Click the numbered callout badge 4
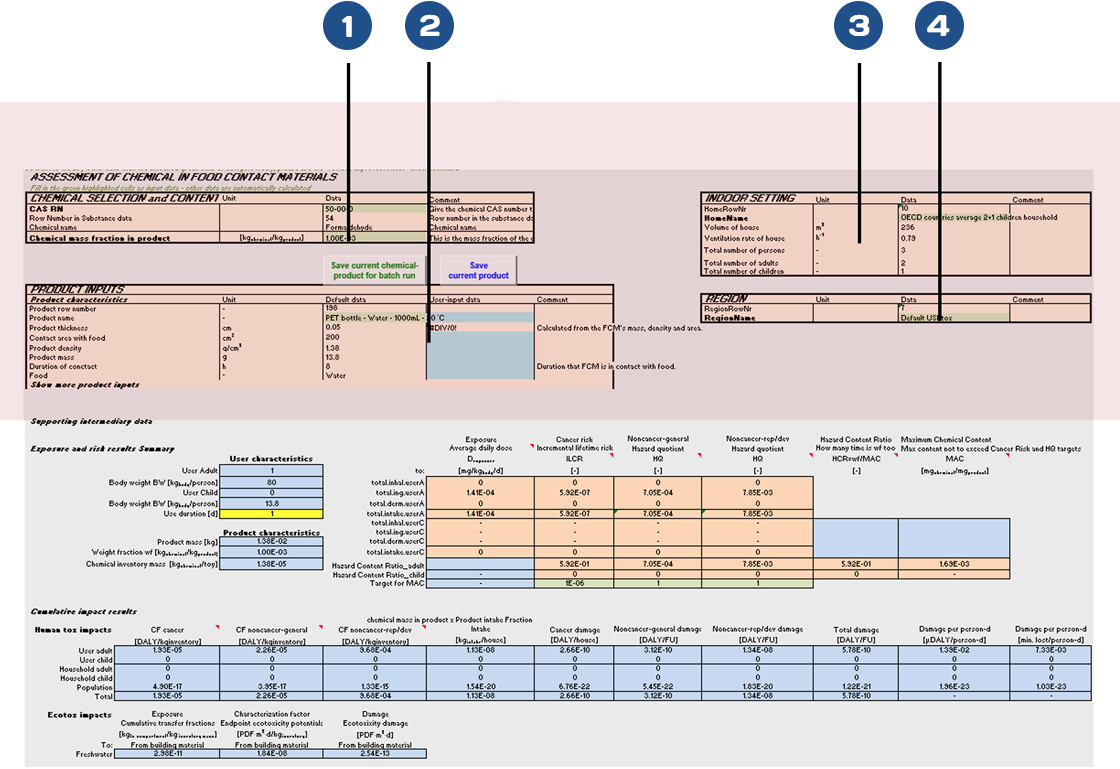 click(939, 27)
